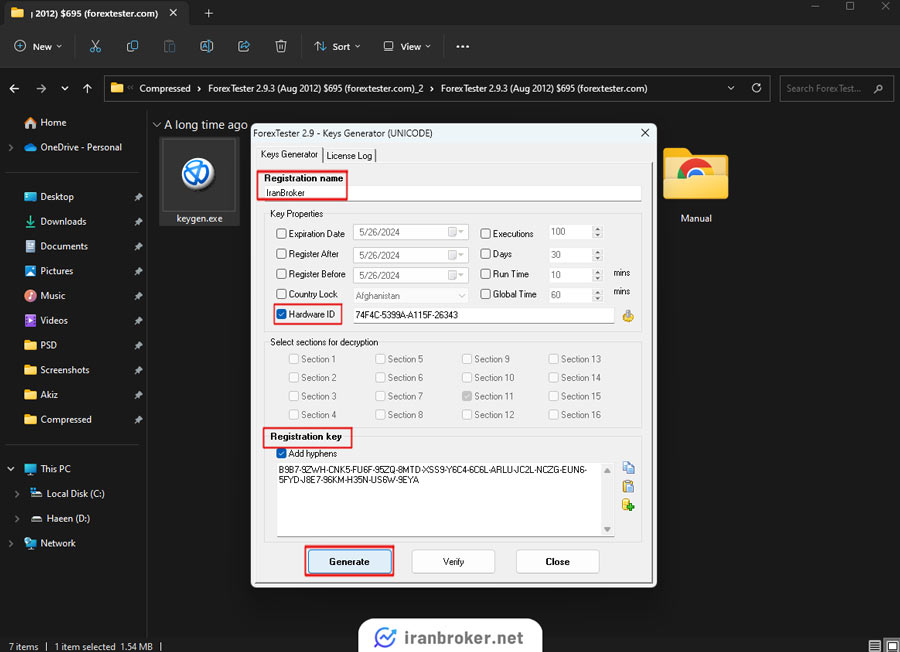Enable the Register Before checkbox
Image resolution: width=900 pixels, height=652 pixels.
281,274
